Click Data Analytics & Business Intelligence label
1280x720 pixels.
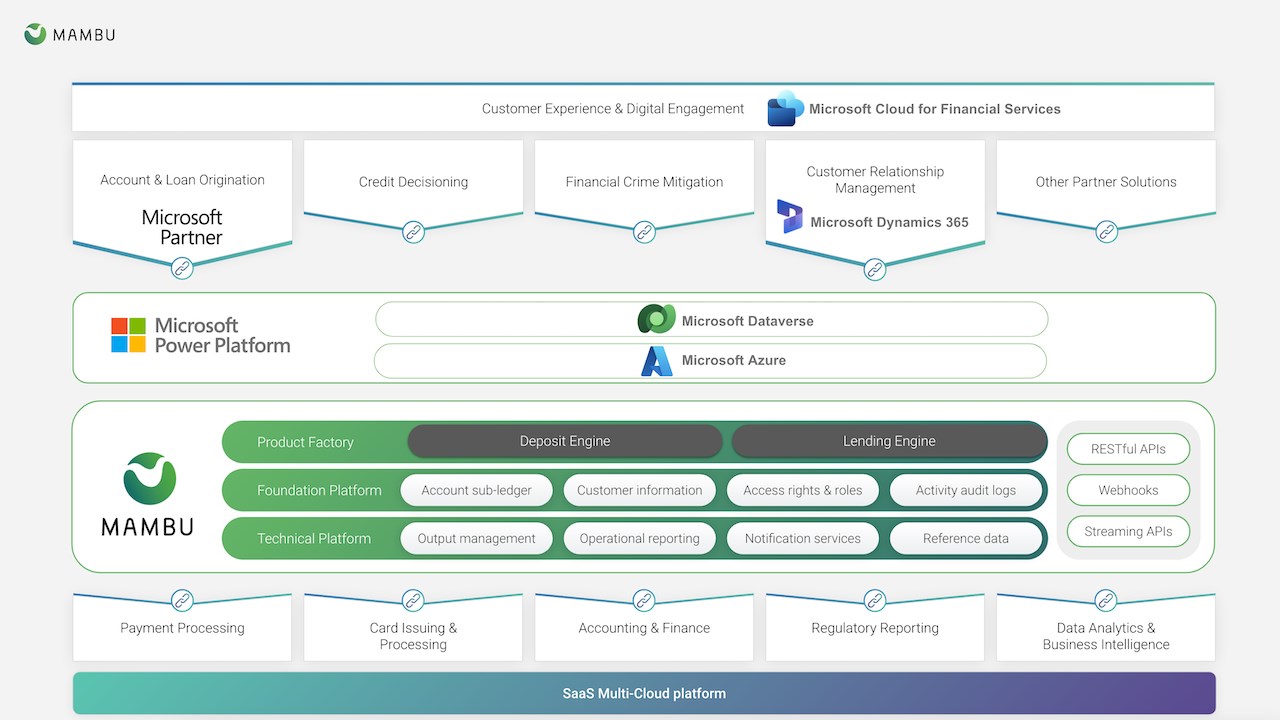(1106, 636)
